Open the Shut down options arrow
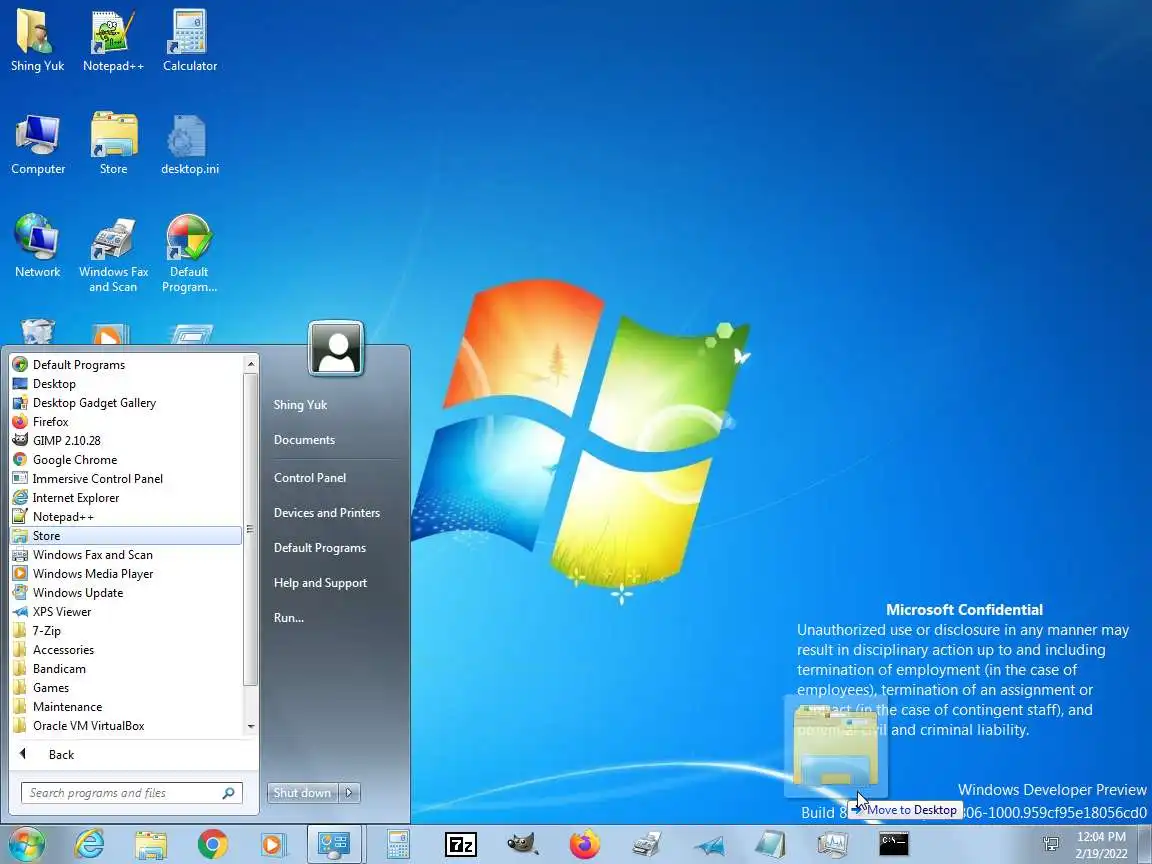The width and height of the screenshot is (1152, 864). point(350,793)
